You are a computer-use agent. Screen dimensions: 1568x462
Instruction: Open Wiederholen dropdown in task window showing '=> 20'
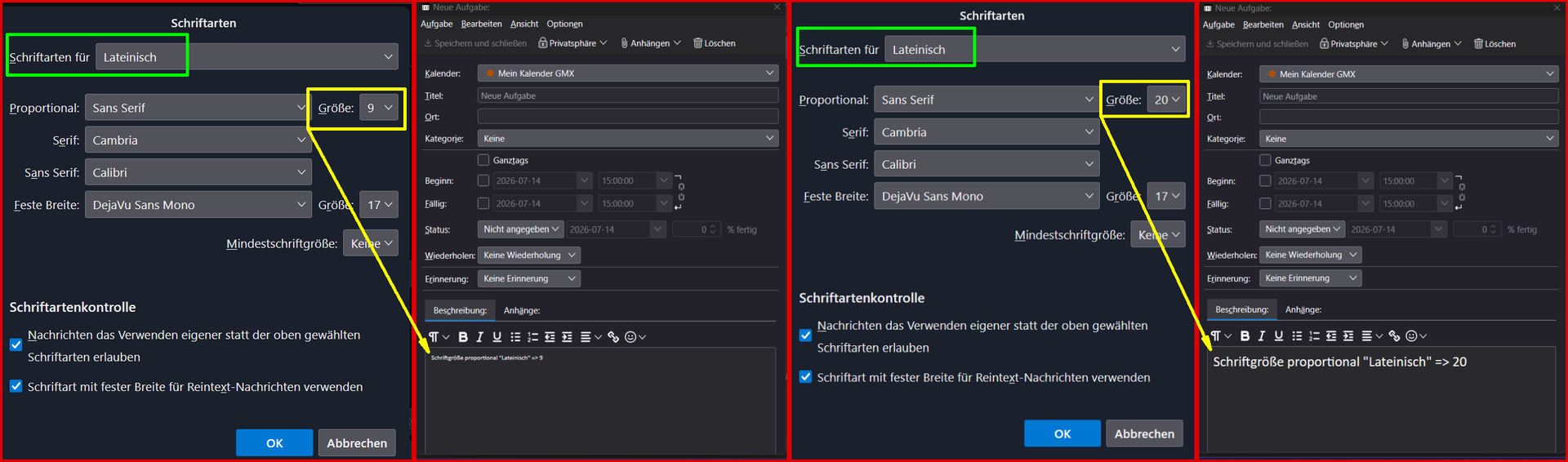coord(1310,255)
